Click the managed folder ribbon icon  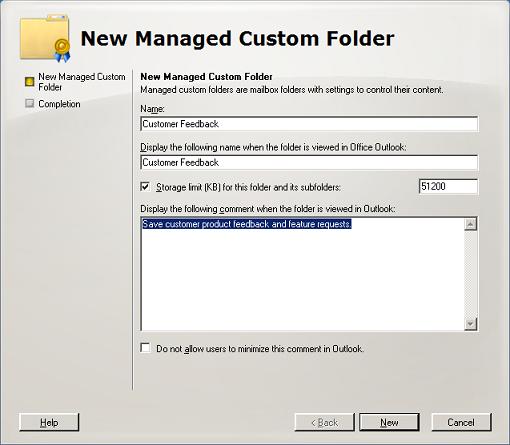click(x=45, y=38)
